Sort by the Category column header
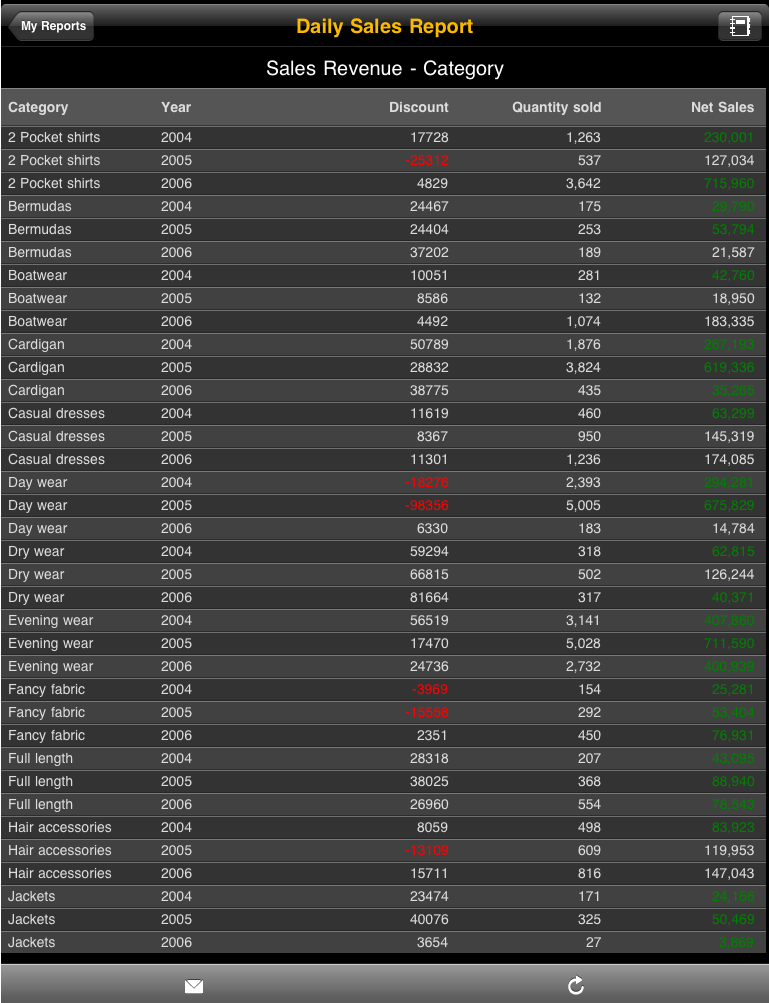 38,107
